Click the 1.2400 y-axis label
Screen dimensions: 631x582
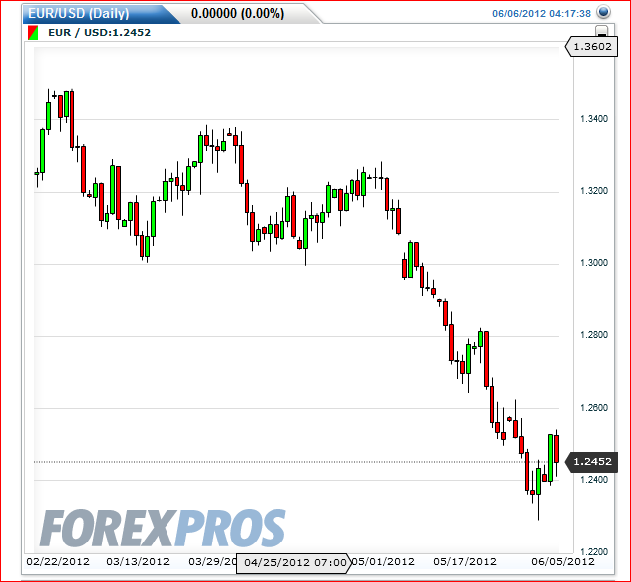594,480
